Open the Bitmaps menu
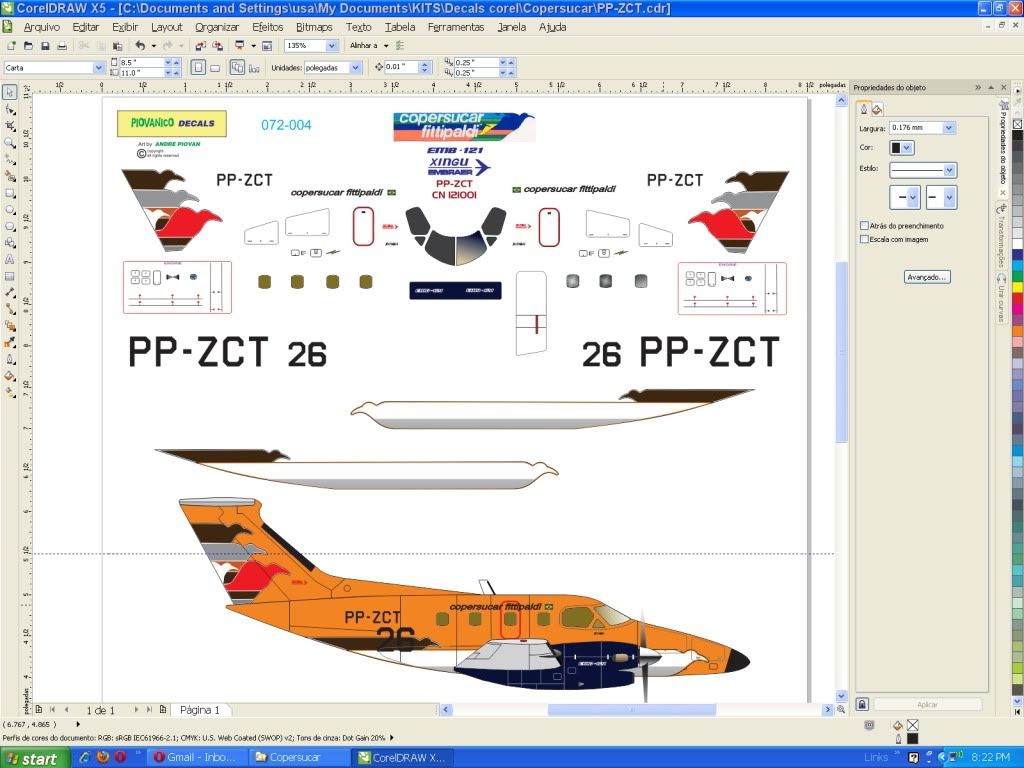The height and width of the screenshot is (768, 1024). click(314, 27)
